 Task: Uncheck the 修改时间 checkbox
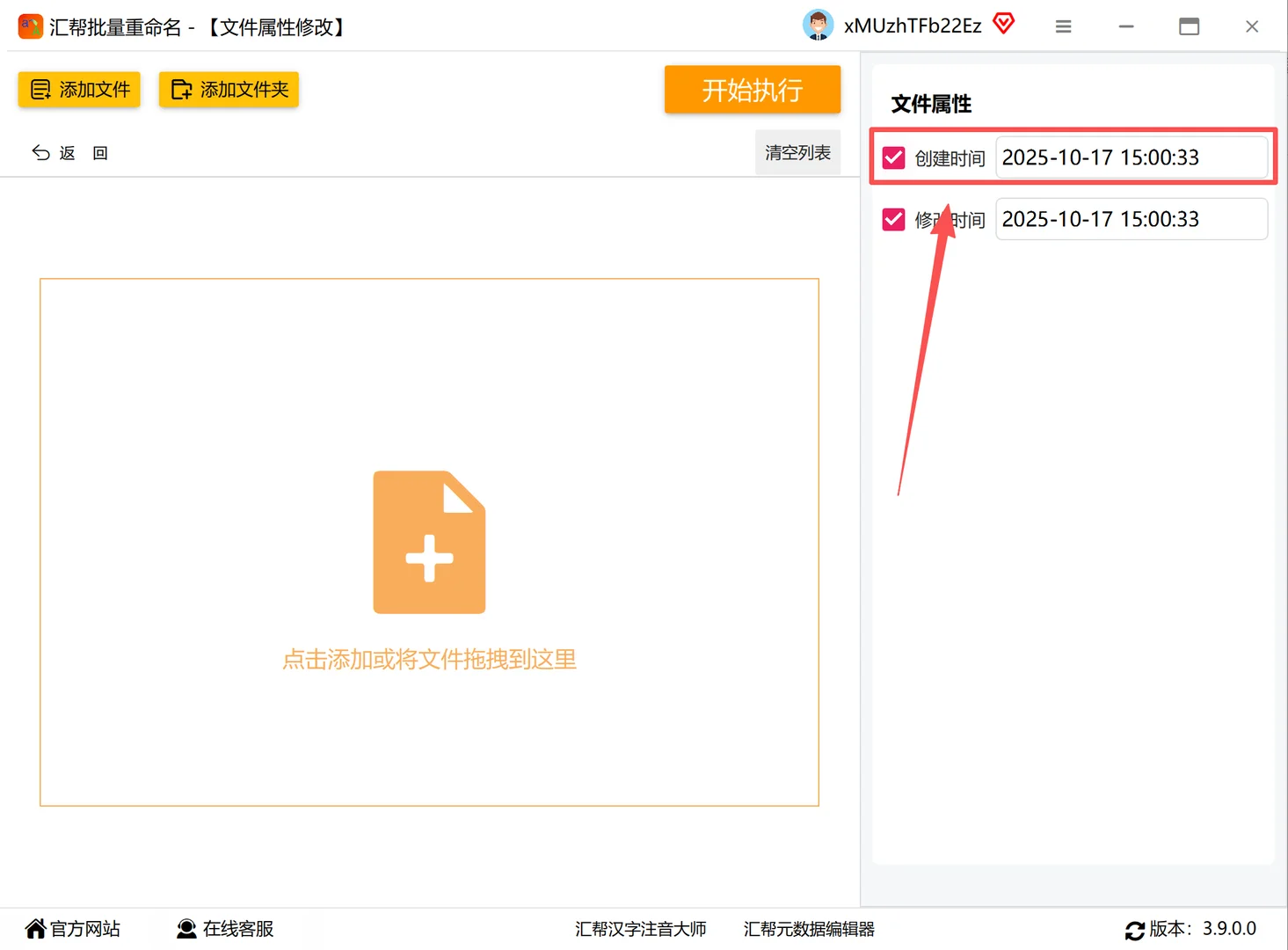click(x=893, y=219)
